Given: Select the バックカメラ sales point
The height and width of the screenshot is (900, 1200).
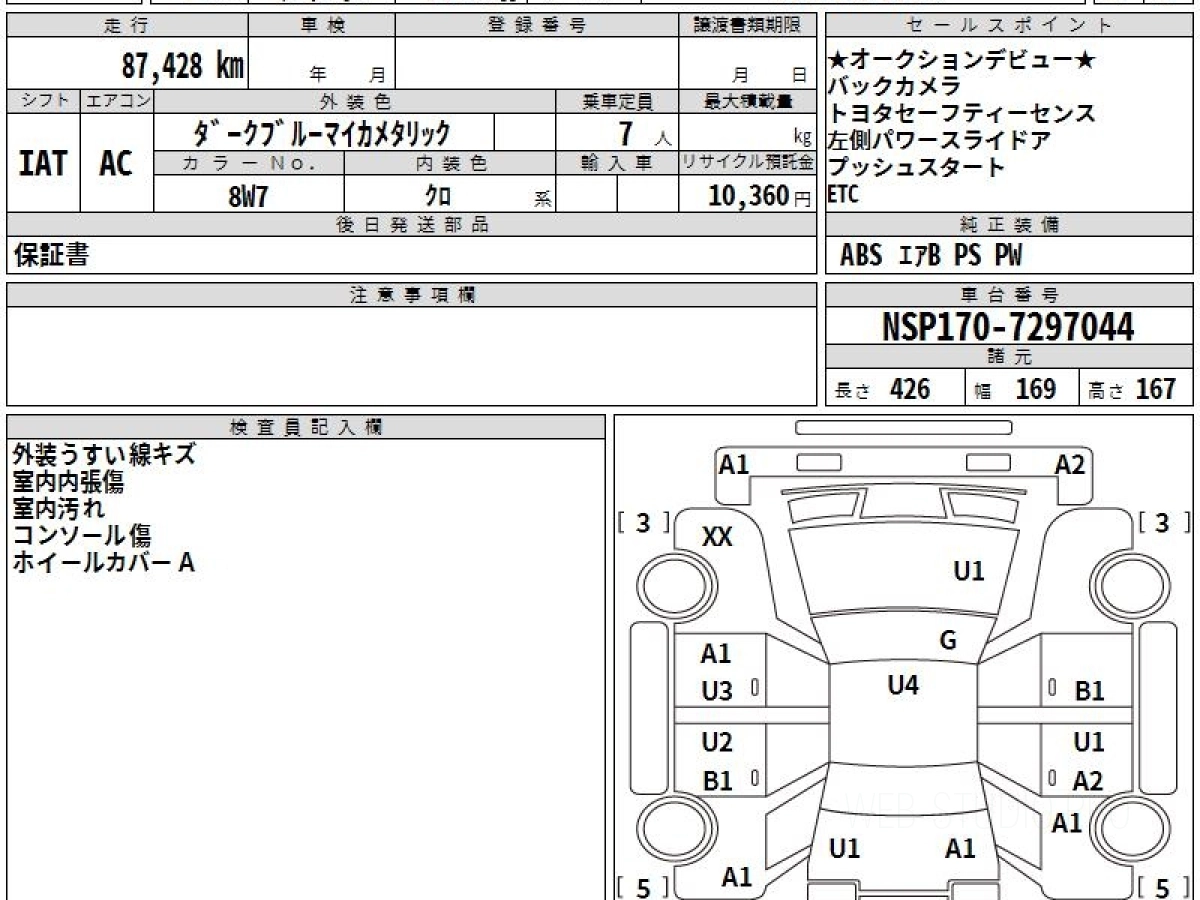Looking at the screenshot, I should [895, 86].
